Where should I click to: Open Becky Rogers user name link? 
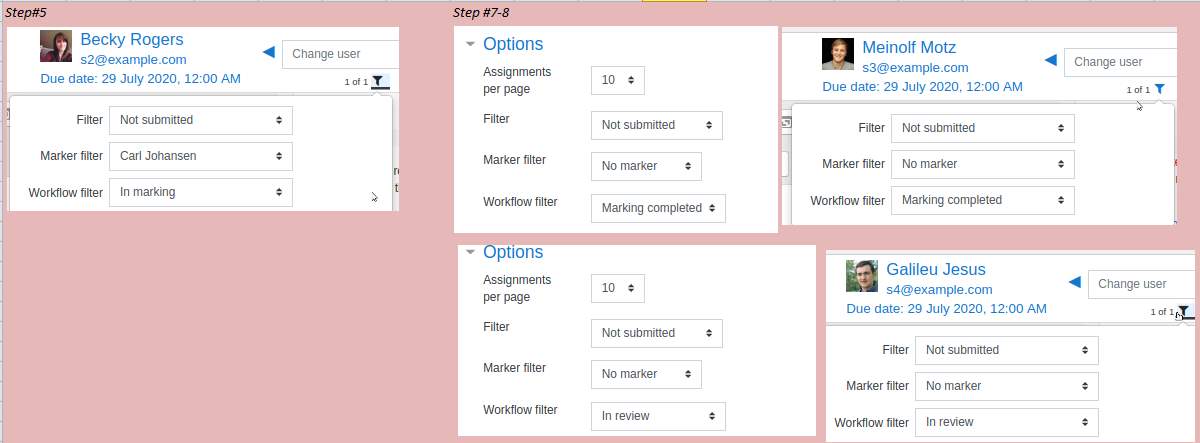[x=132, y=40]
